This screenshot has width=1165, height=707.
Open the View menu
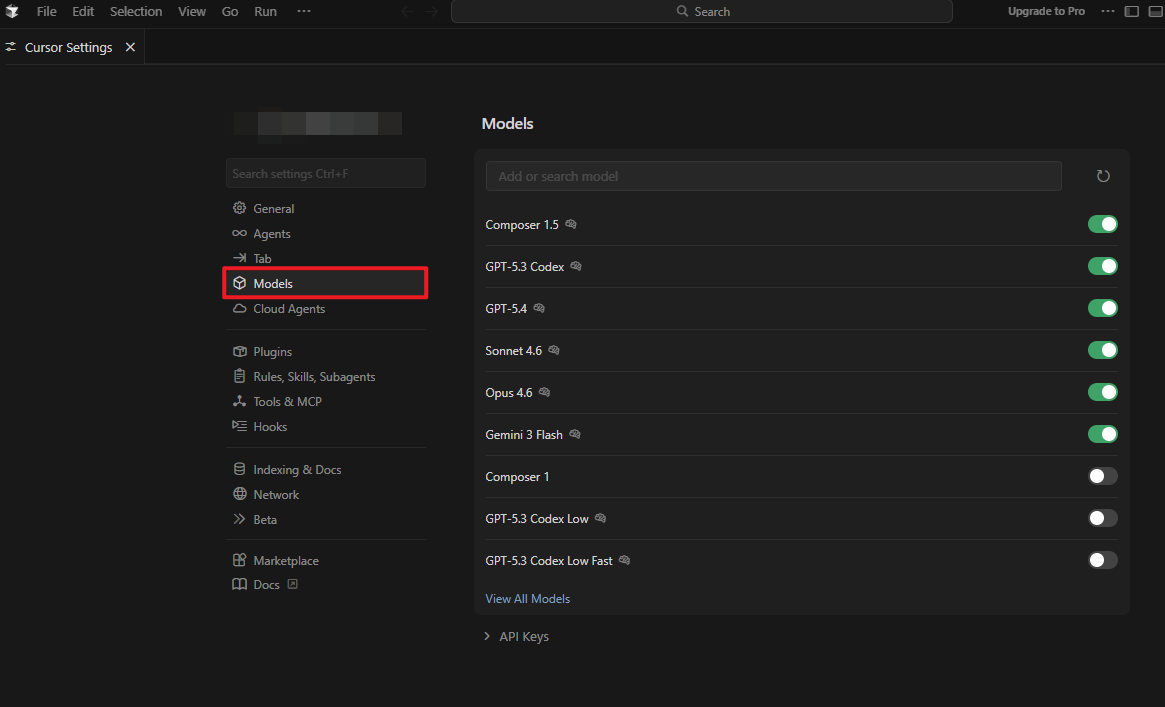point(192,11)
